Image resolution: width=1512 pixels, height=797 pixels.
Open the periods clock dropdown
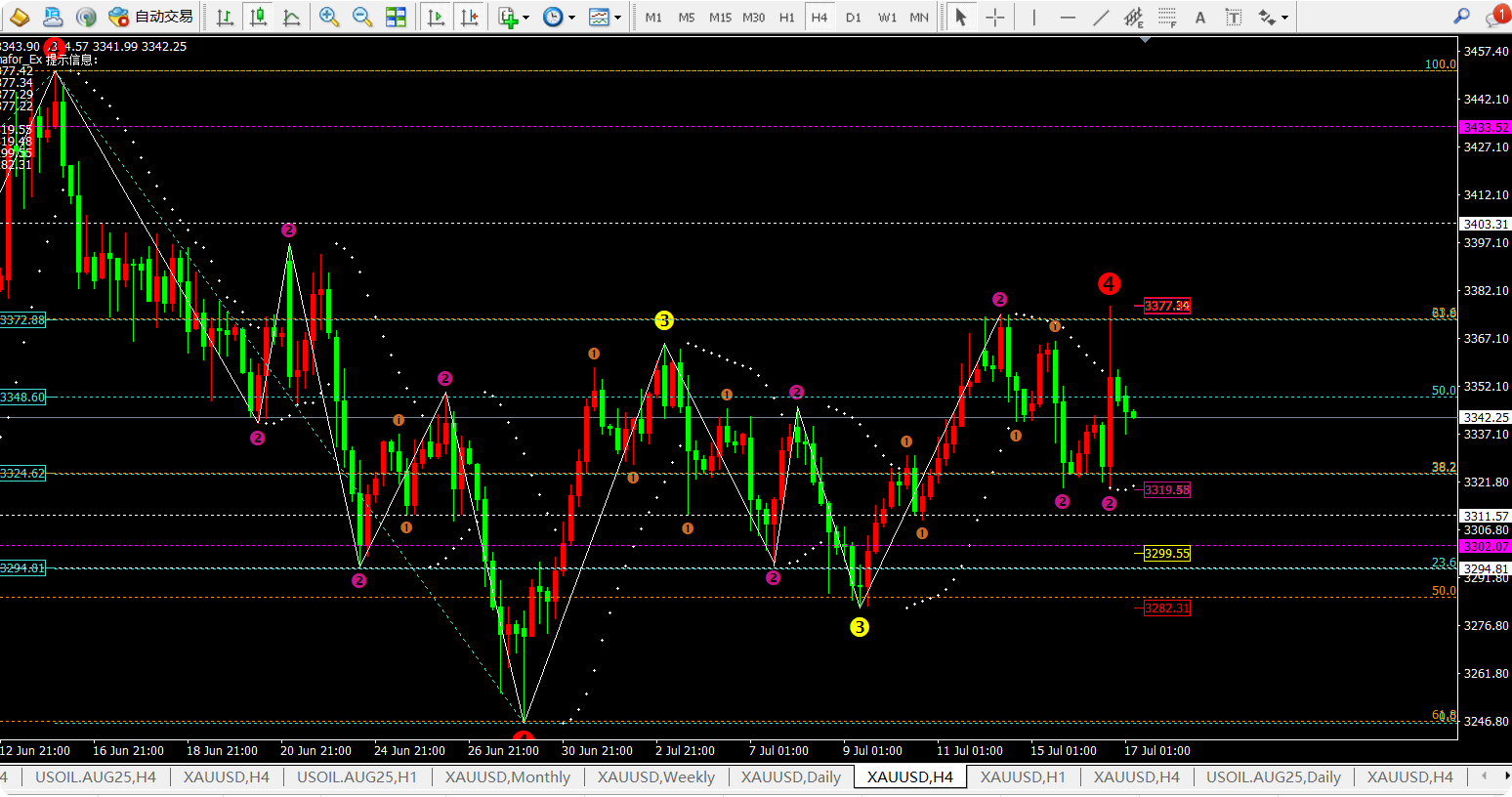tap(559, 17)
